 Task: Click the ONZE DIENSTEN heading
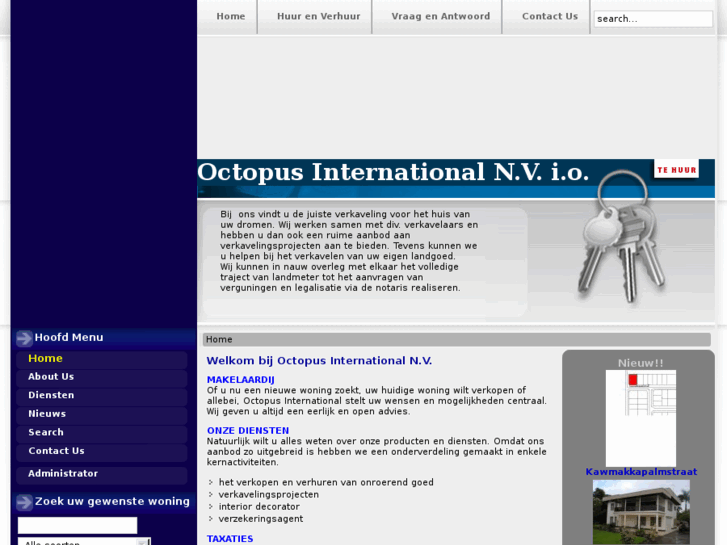coord(248,431)
